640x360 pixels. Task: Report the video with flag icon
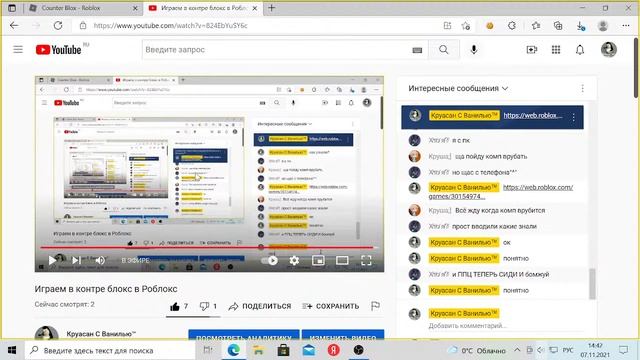click(x=375, y=306)
